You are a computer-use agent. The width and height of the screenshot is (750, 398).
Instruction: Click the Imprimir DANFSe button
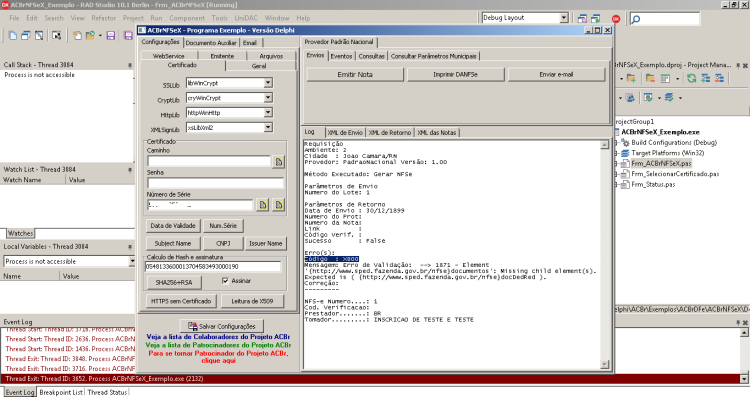click(455, 75)
